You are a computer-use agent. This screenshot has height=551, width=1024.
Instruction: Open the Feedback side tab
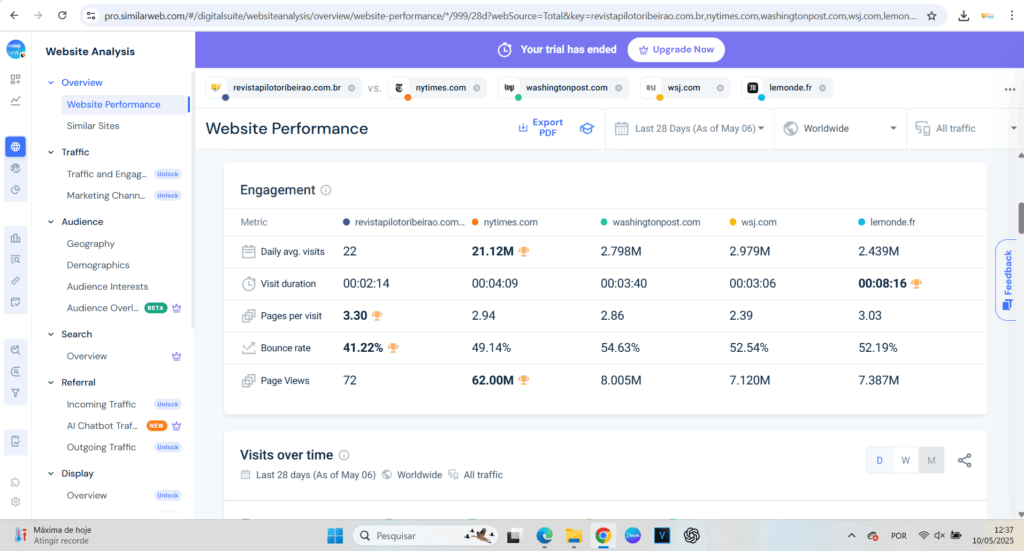(1007, 280)
